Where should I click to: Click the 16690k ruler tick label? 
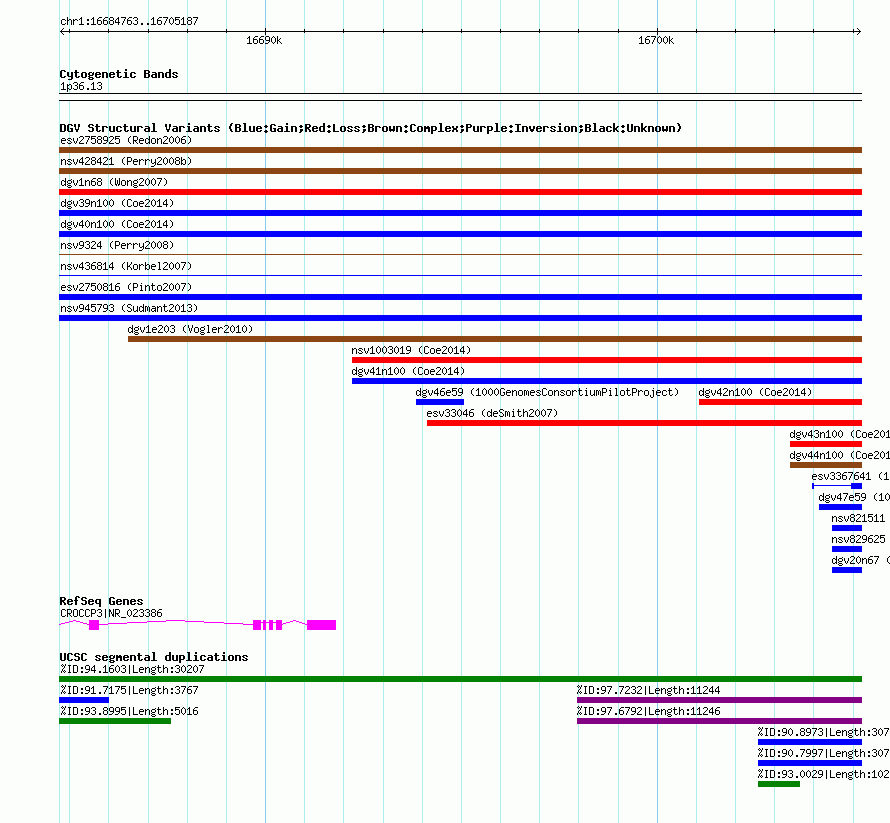[x=264, y=40]
